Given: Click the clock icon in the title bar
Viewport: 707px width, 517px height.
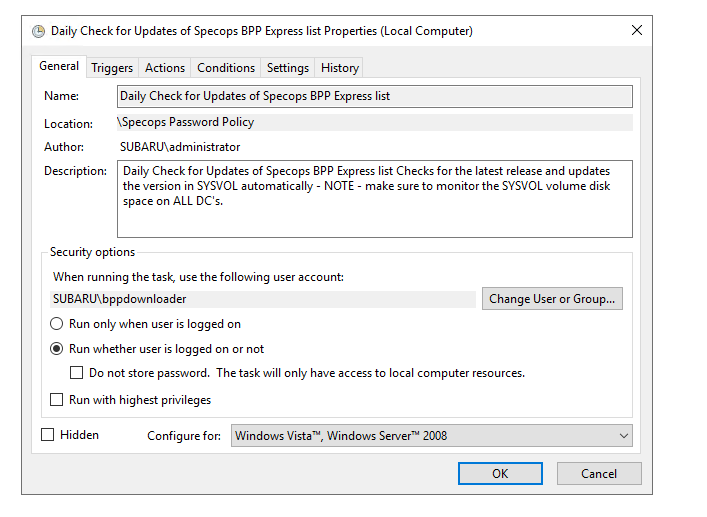Looking at the screenshot, I should [x=38, y=31].
